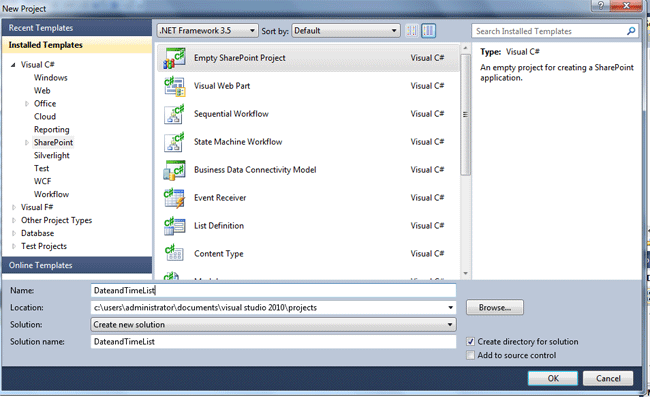The width and height of the screenshot is (650, 397).
Task: Click the List Definition name text
Action: [x=219, y=225]
